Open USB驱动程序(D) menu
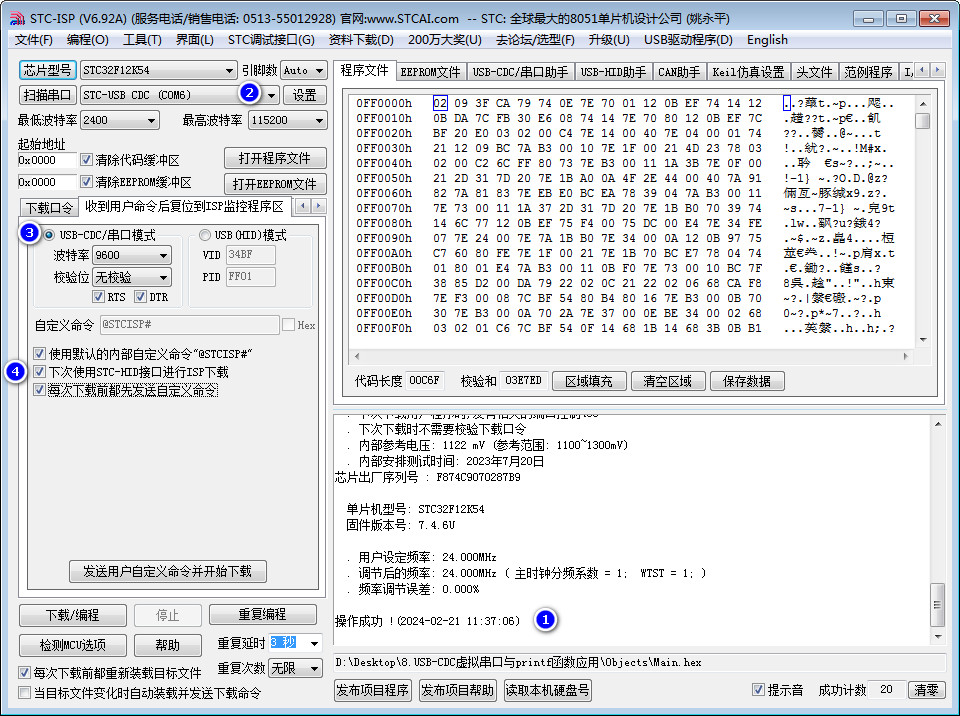960x716 pixels. (688, 40)
